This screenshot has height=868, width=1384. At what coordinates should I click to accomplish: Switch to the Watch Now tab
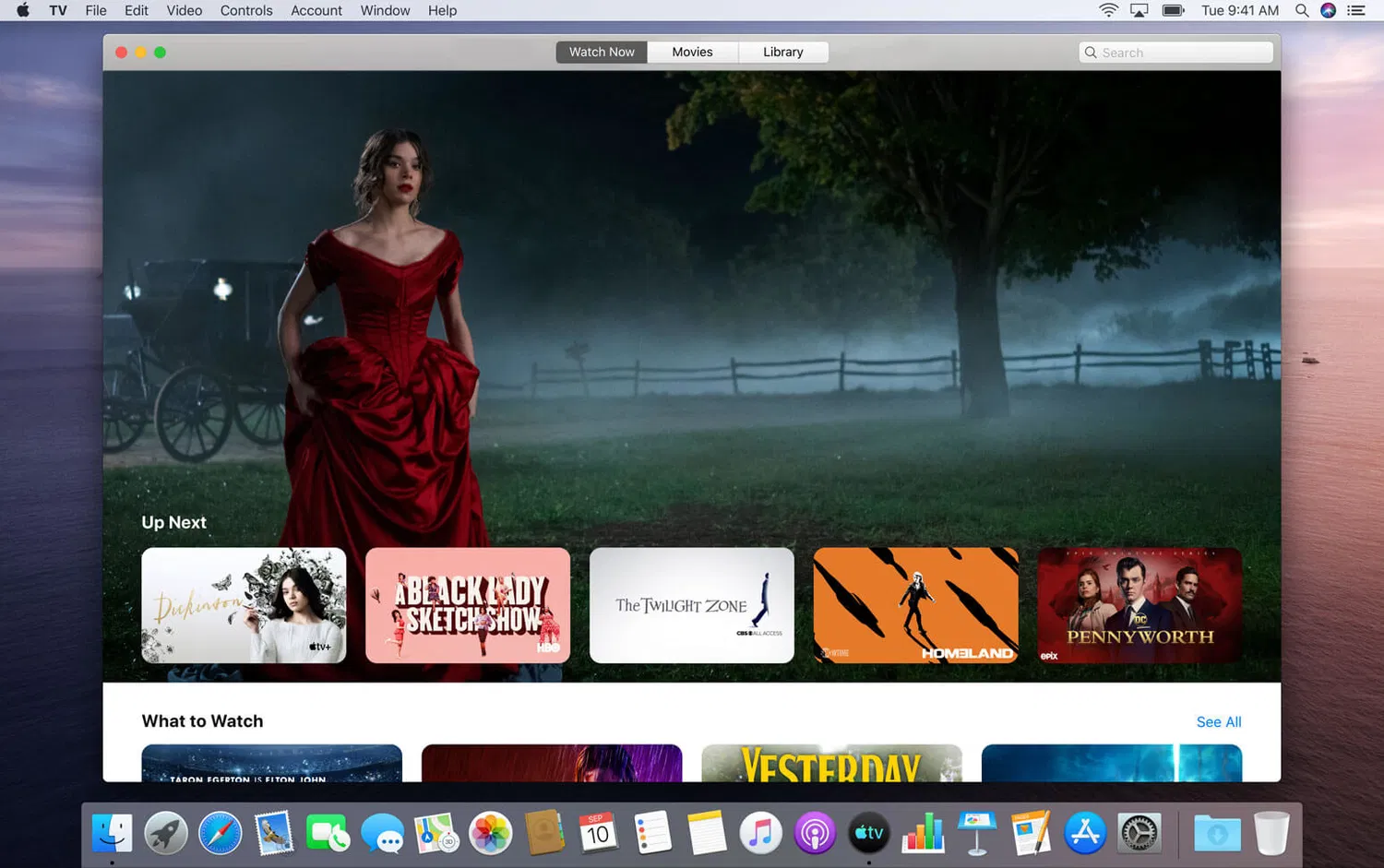coord(602,53)
